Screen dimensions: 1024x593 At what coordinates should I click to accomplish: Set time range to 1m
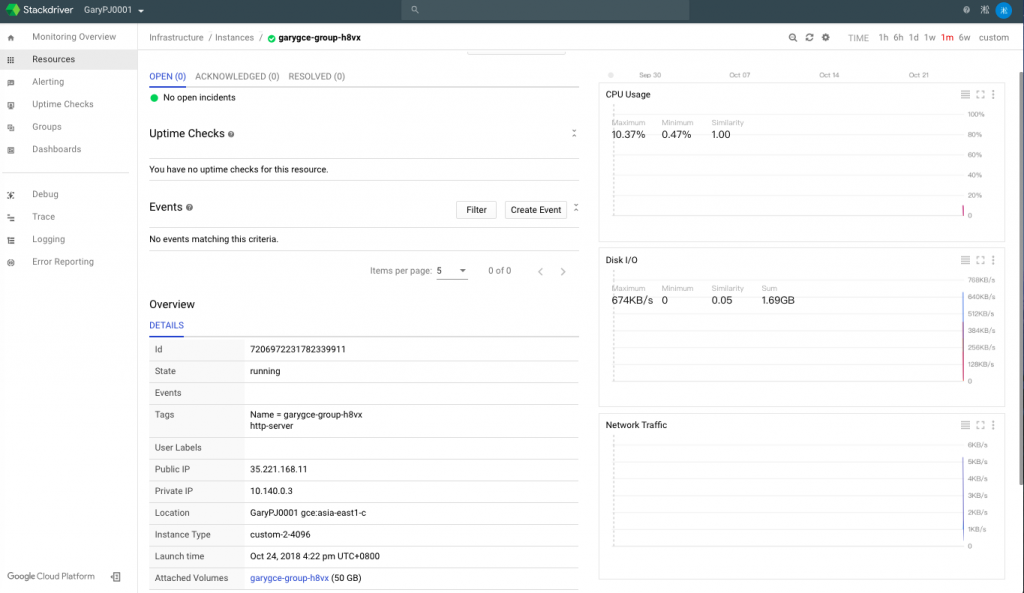(x=947, y=37)
